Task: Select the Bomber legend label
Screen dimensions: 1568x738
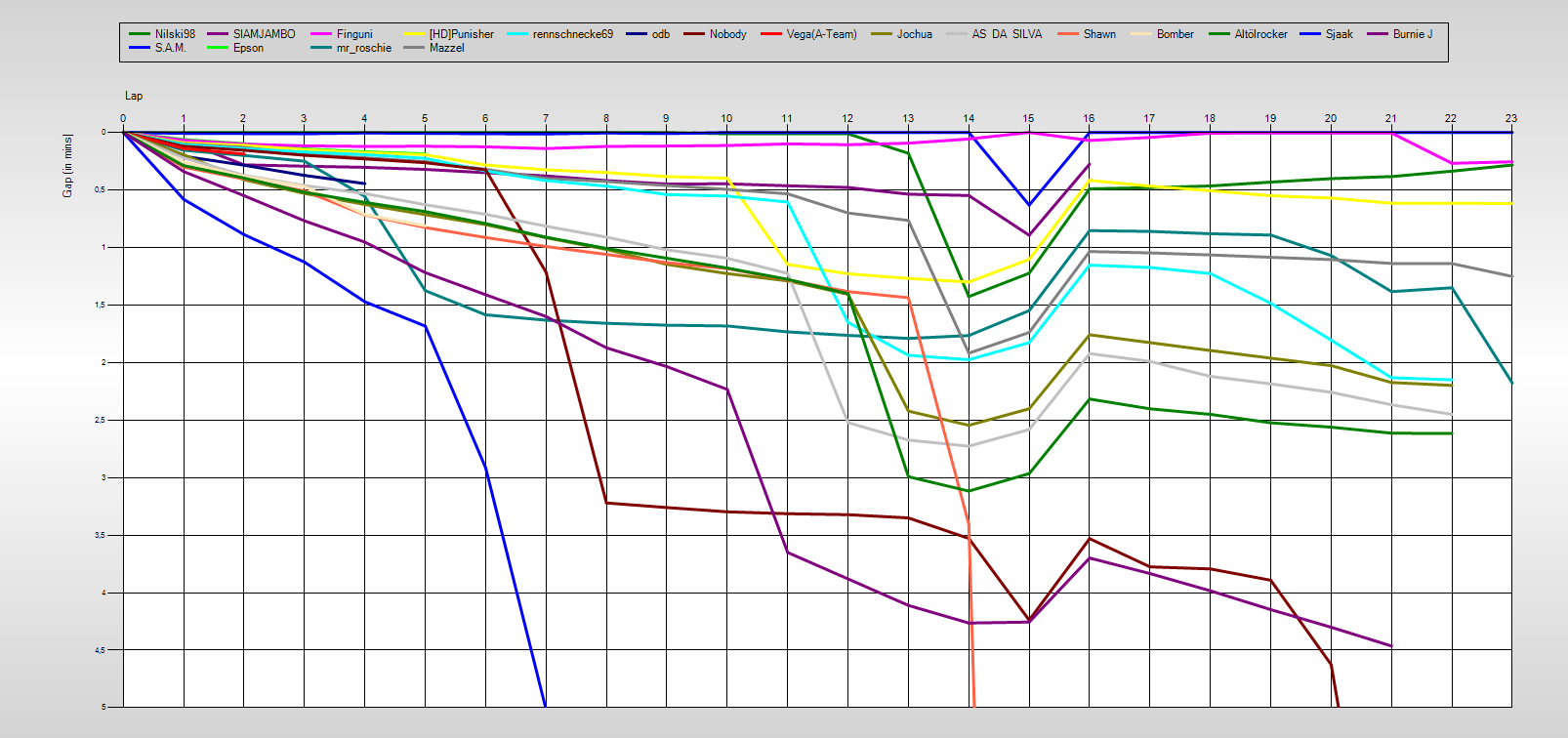Action: [x=1175, y=34]
